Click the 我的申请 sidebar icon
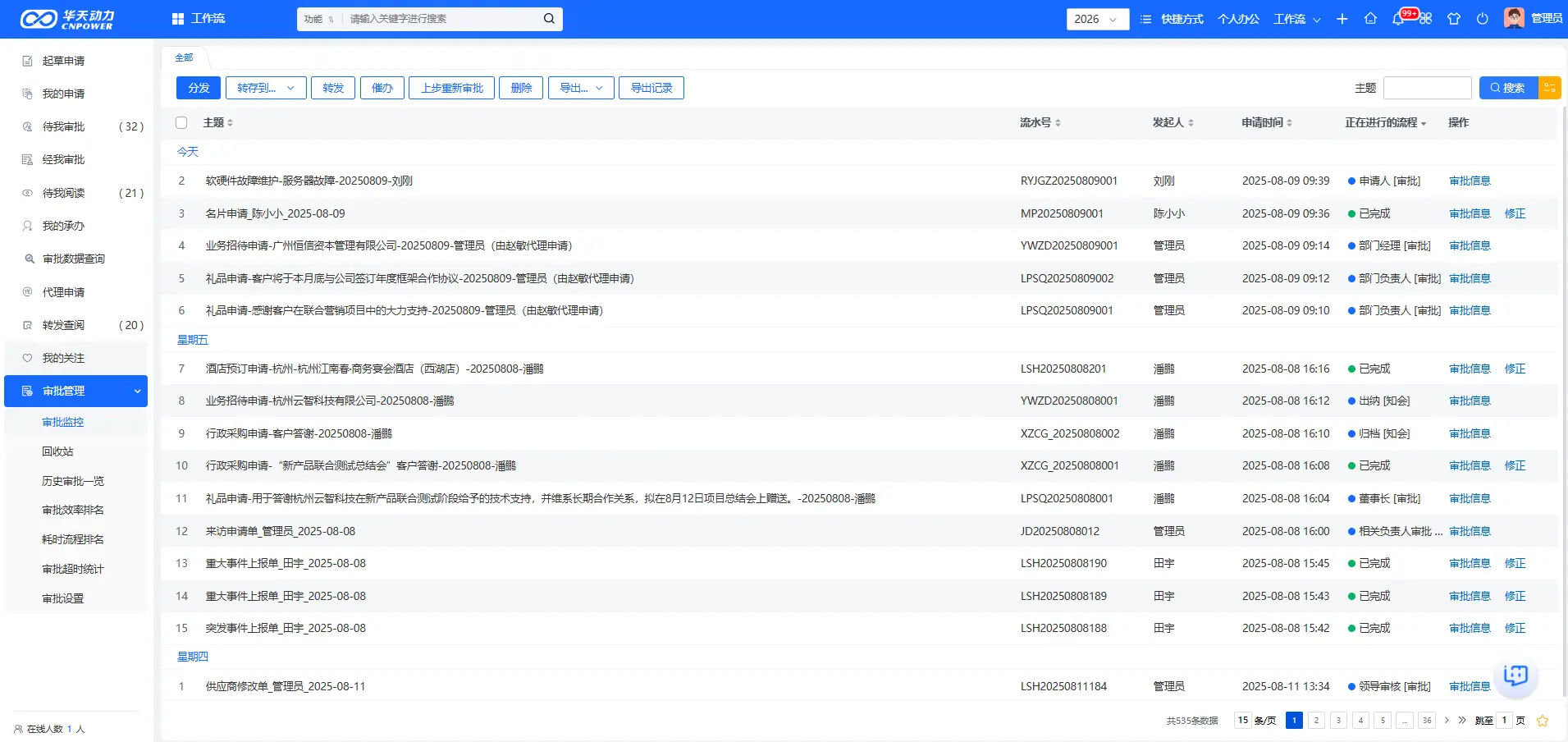1568x742 pixels. tap(27, 94)
